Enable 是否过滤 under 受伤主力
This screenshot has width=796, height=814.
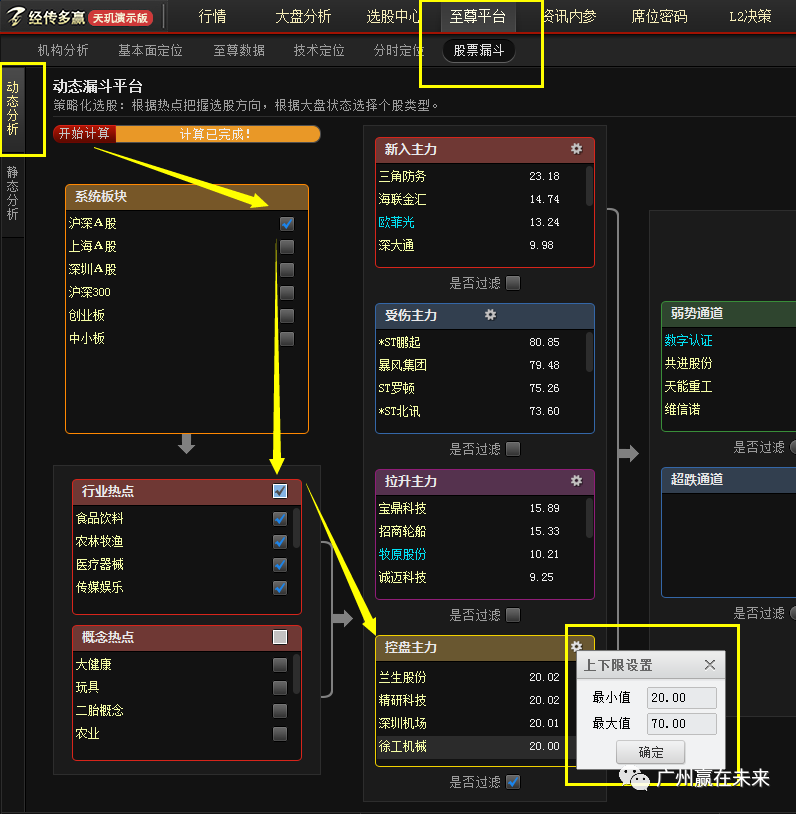[x=513, y=449]
